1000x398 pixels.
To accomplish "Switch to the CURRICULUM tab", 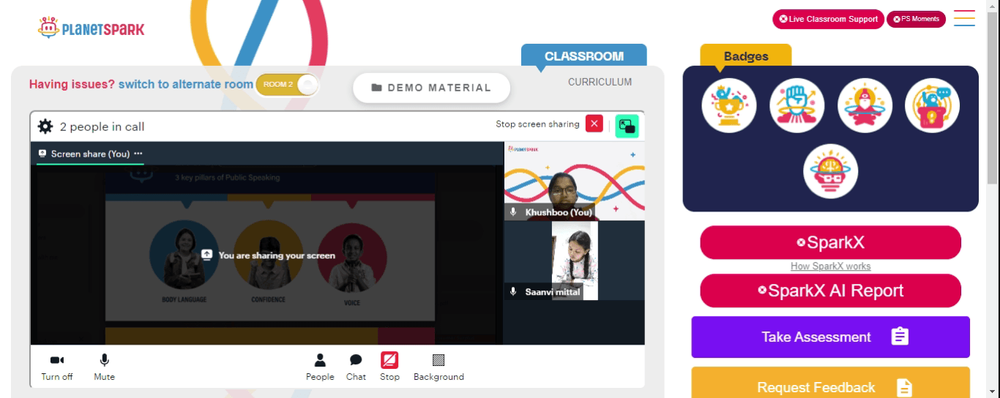I will [600, 82].
